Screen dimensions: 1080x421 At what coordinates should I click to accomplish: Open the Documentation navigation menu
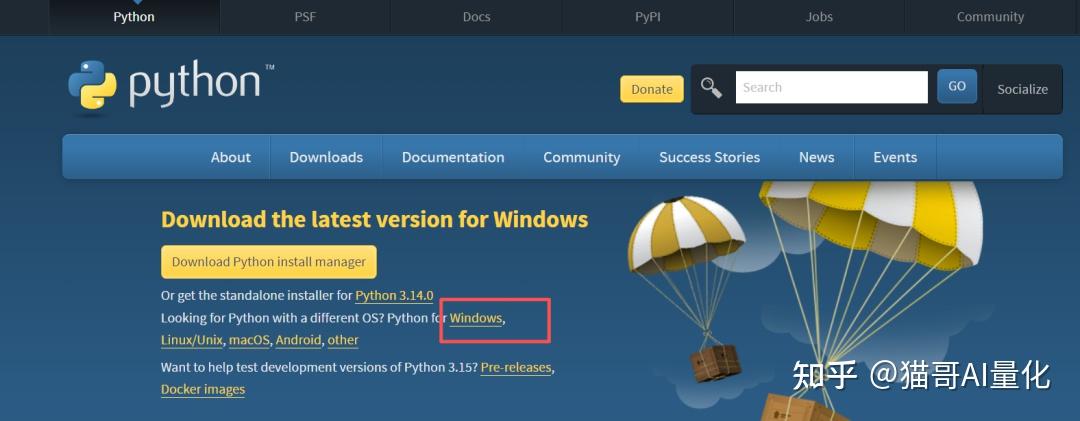(x=453, y=157)
